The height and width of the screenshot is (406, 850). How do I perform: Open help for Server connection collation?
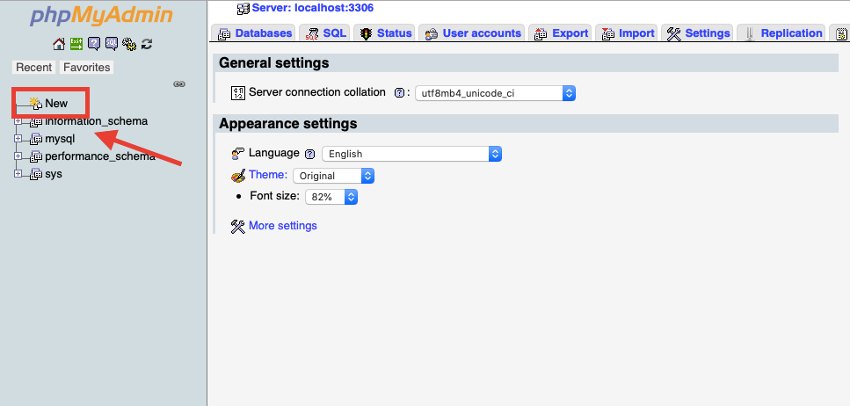tap(400, 93)
